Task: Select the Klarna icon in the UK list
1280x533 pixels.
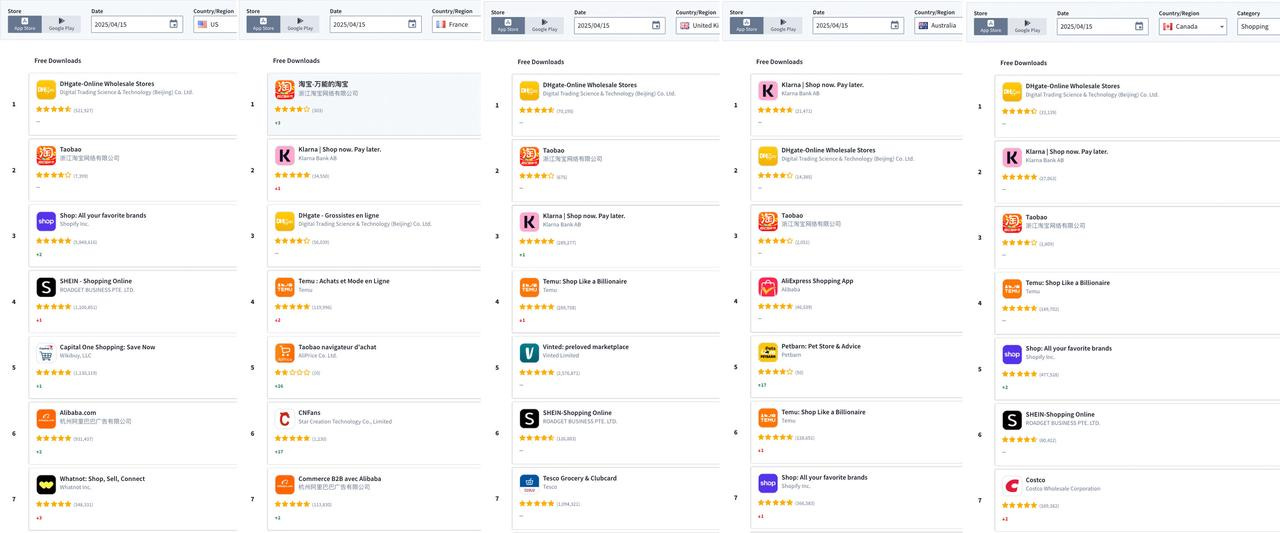Action: (529, 221)
